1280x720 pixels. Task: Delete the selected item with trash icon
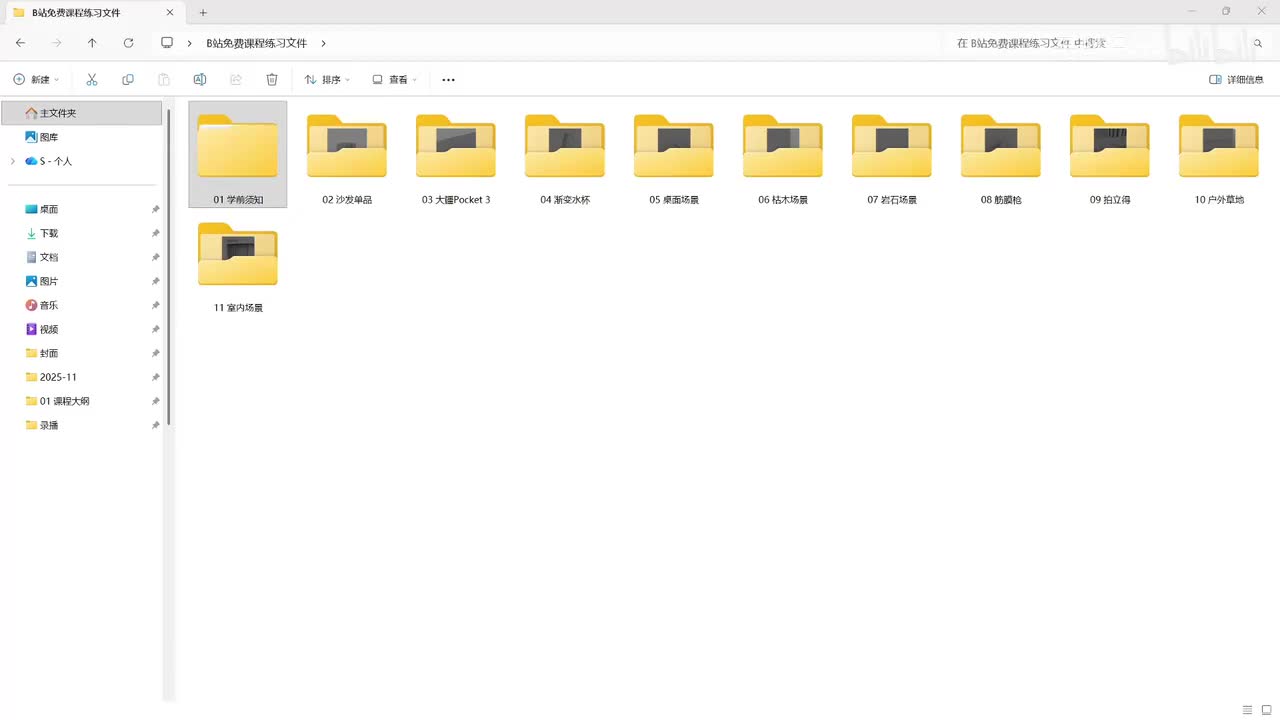272,79
